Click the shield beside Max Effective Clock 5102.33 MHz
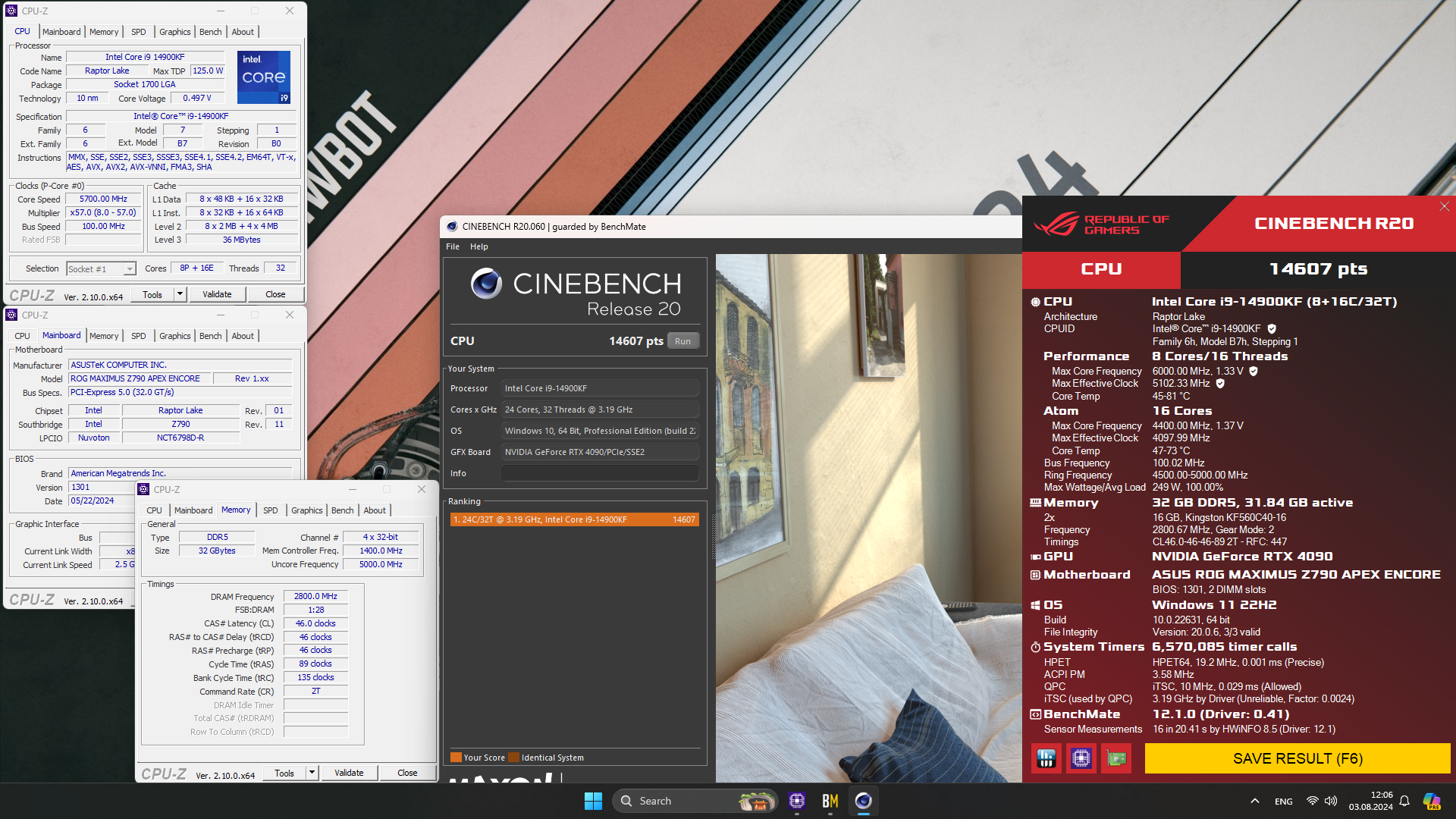1456x819 pixels. tap(1220, 384)
